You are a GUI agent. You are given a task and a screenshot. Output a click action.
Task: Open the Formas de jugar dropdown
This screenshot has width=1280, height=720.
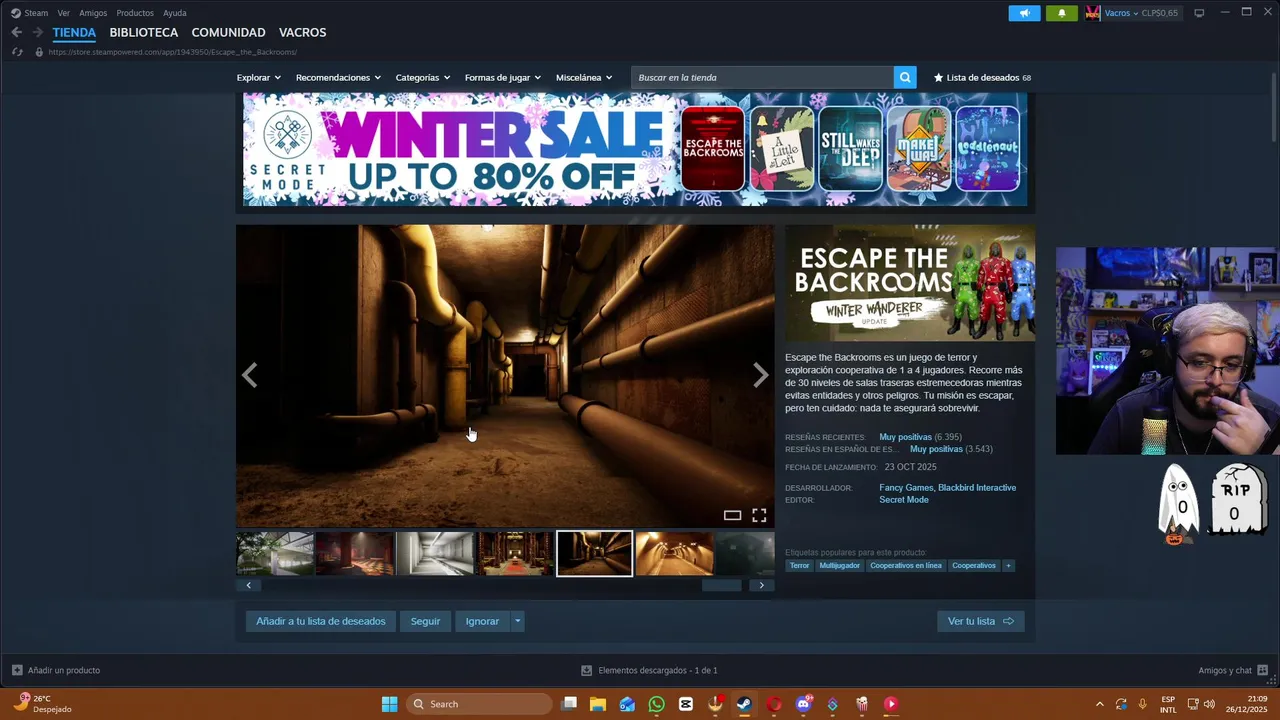click(x=503, y=77)
